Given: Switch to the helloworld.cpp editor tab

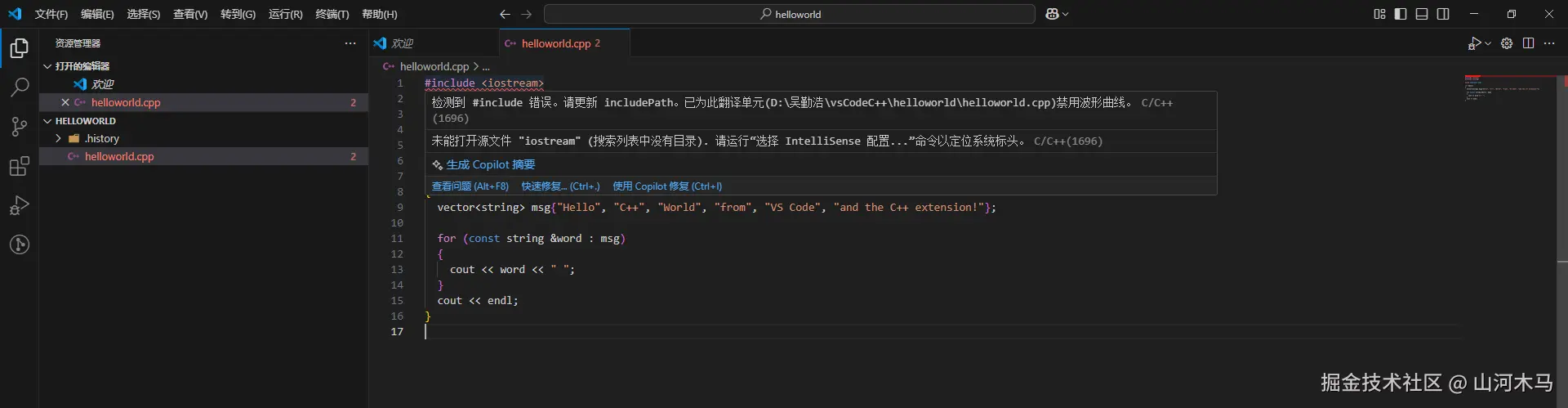Looking at the screenshot, I should (x=564, y=43).
